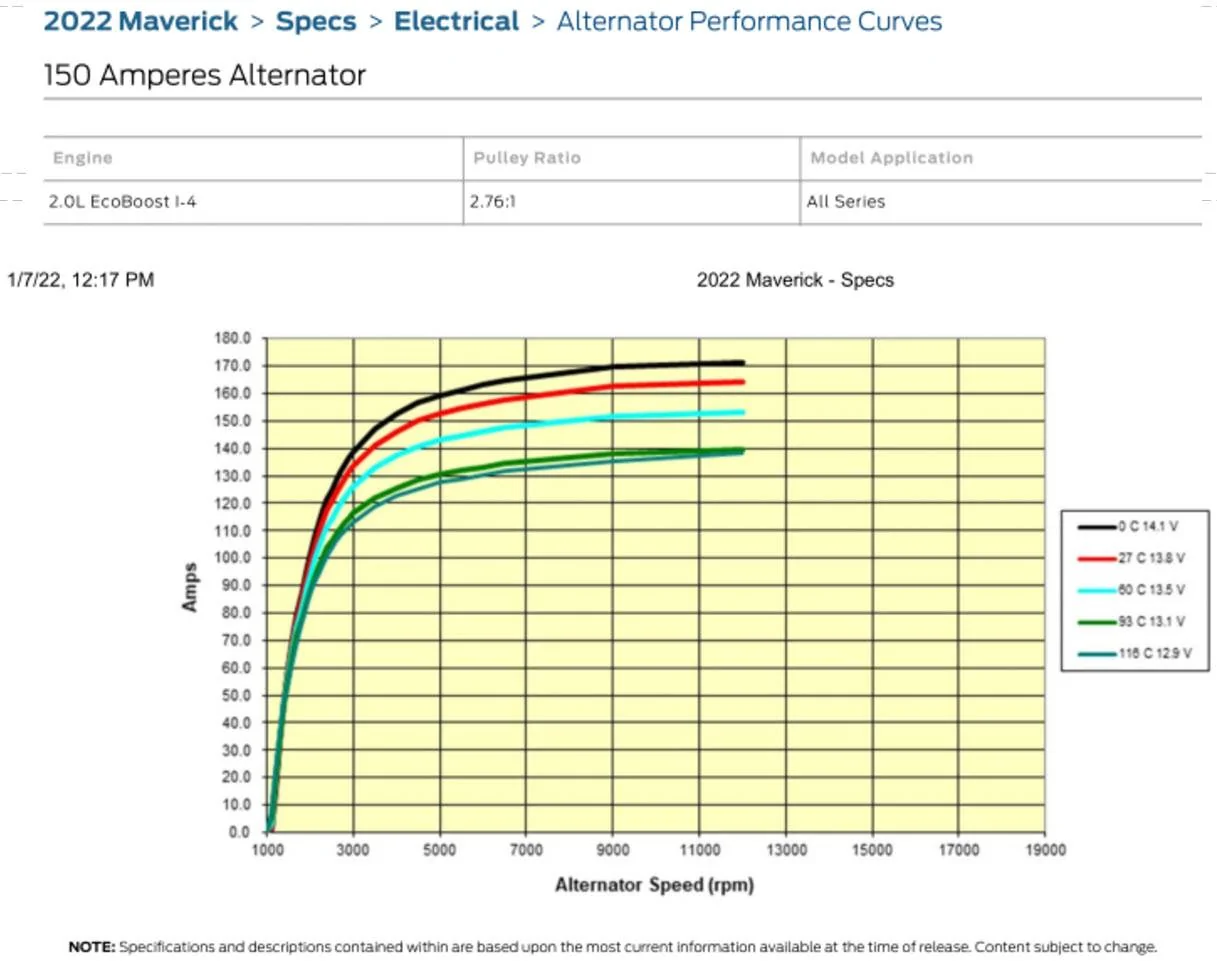Click the '9000' x-axis tick label
This screenshot has height=961, width=1217.
click(x=612, y=851)
